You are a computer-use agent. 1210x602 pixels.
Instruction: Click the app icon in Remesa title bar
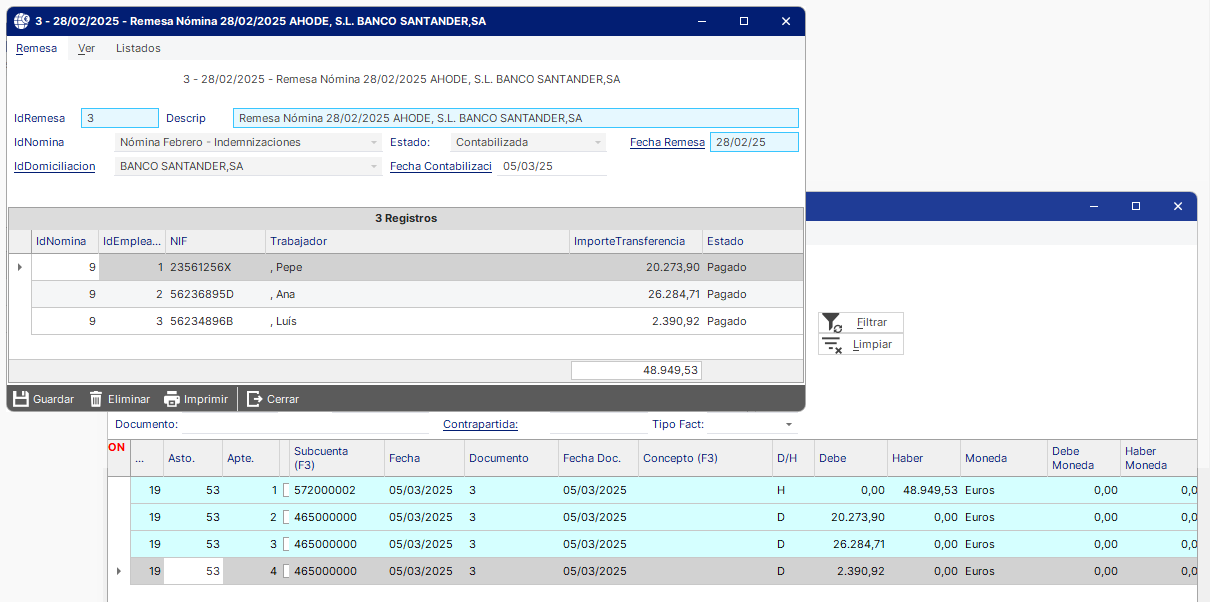[x=21, y=21]
